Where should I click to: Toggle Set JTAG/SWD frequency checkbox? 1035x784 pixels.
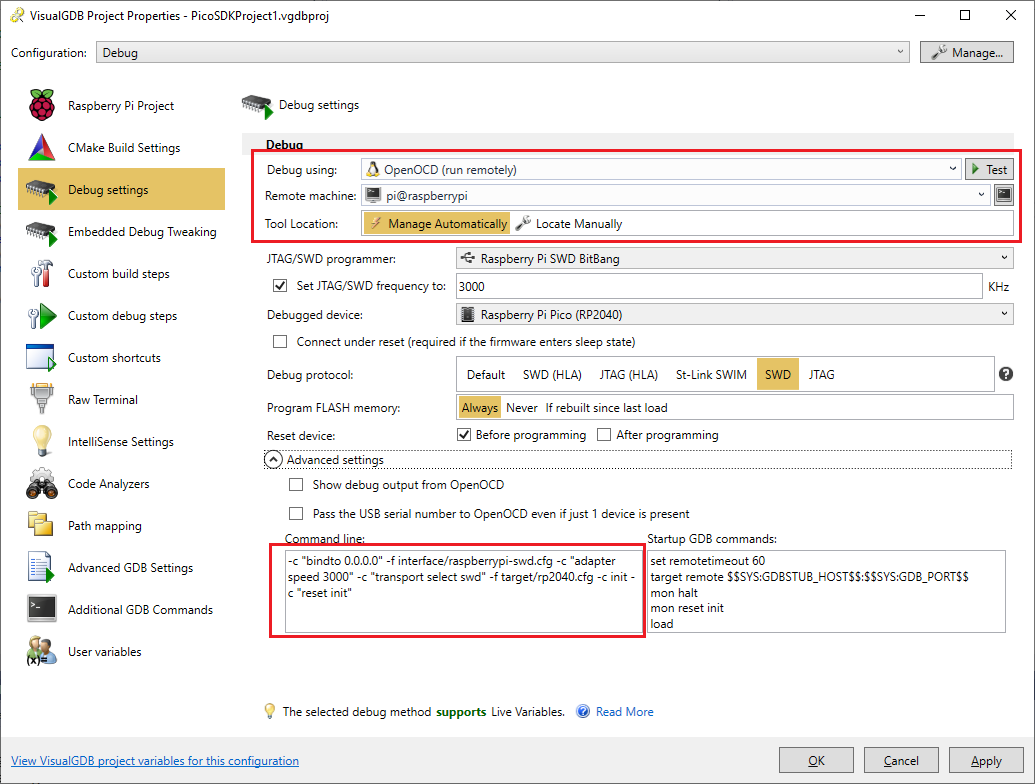(280, 286)
